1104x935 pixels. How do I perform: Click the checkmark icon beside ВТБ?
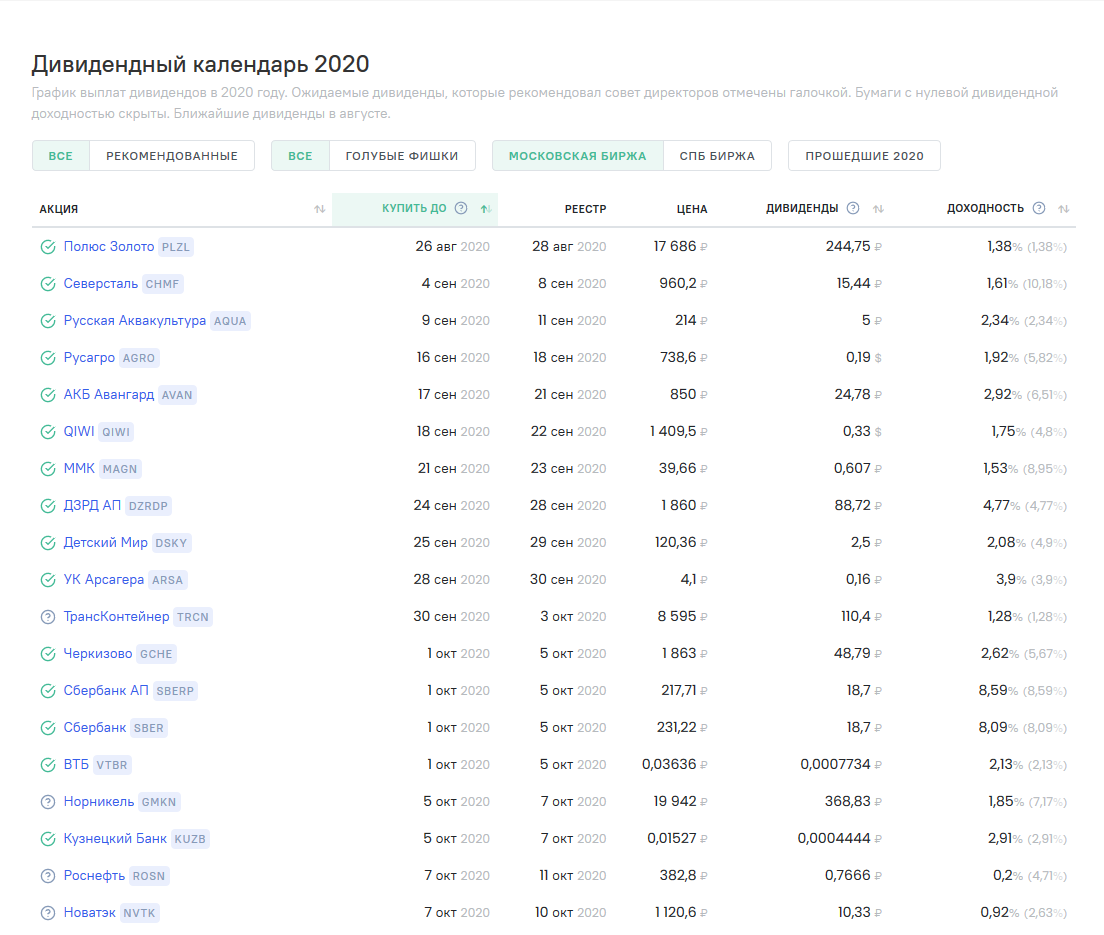click(x=48, y=765)
